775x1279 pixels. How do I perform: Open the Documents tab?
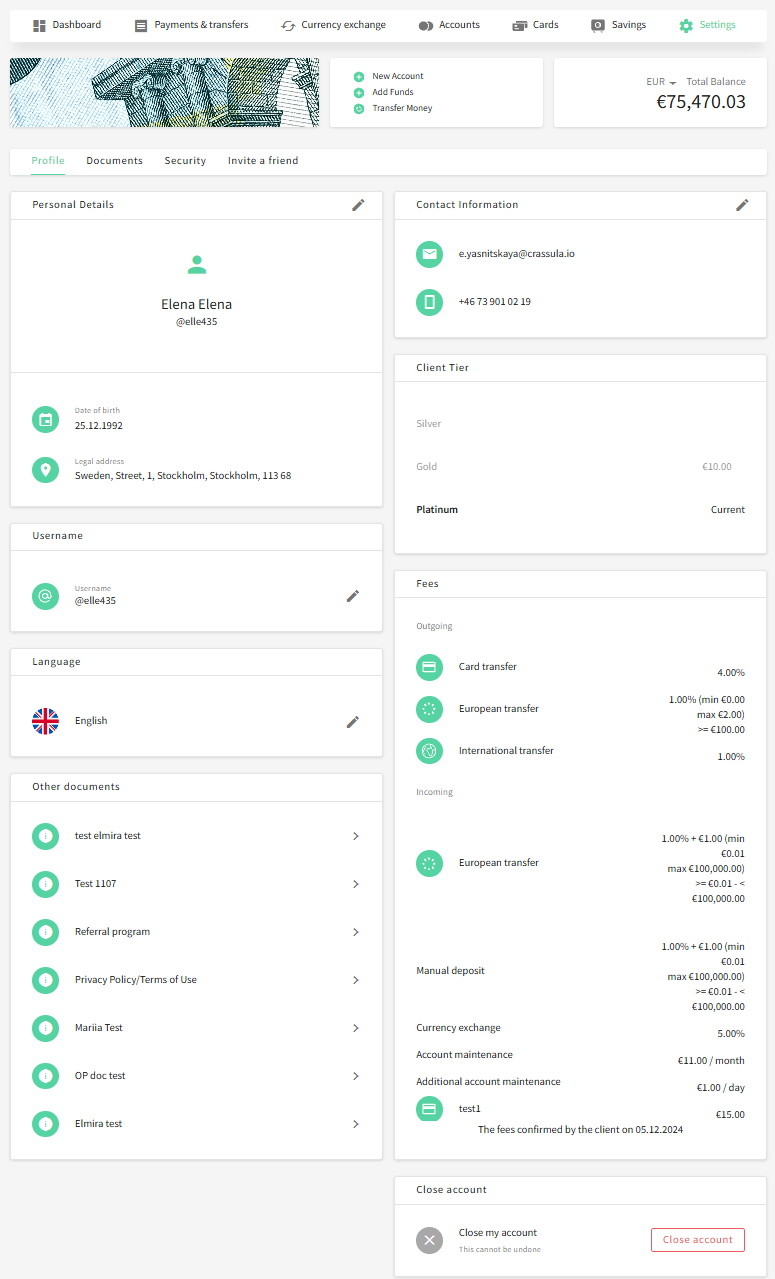pos(114,161)
